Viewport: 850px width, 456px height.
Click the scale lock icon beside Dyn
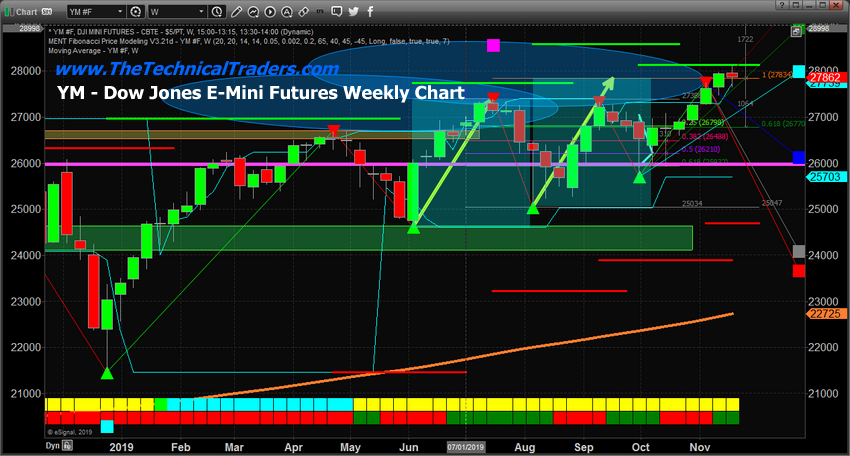(x=67, y=446)
